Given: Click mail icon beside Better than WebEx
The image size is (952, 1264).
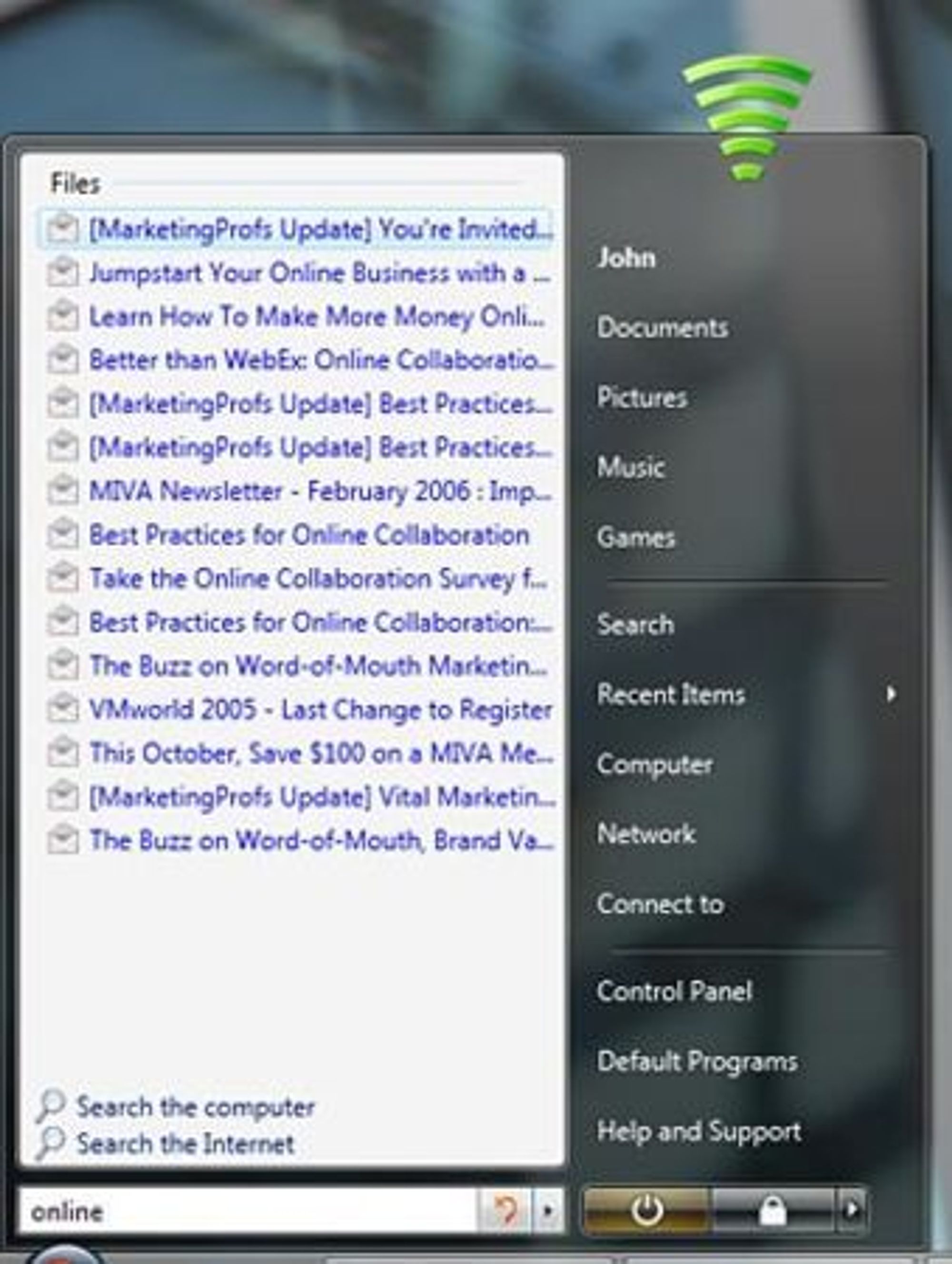Looking at the screenshot, I should pos(62,359).
